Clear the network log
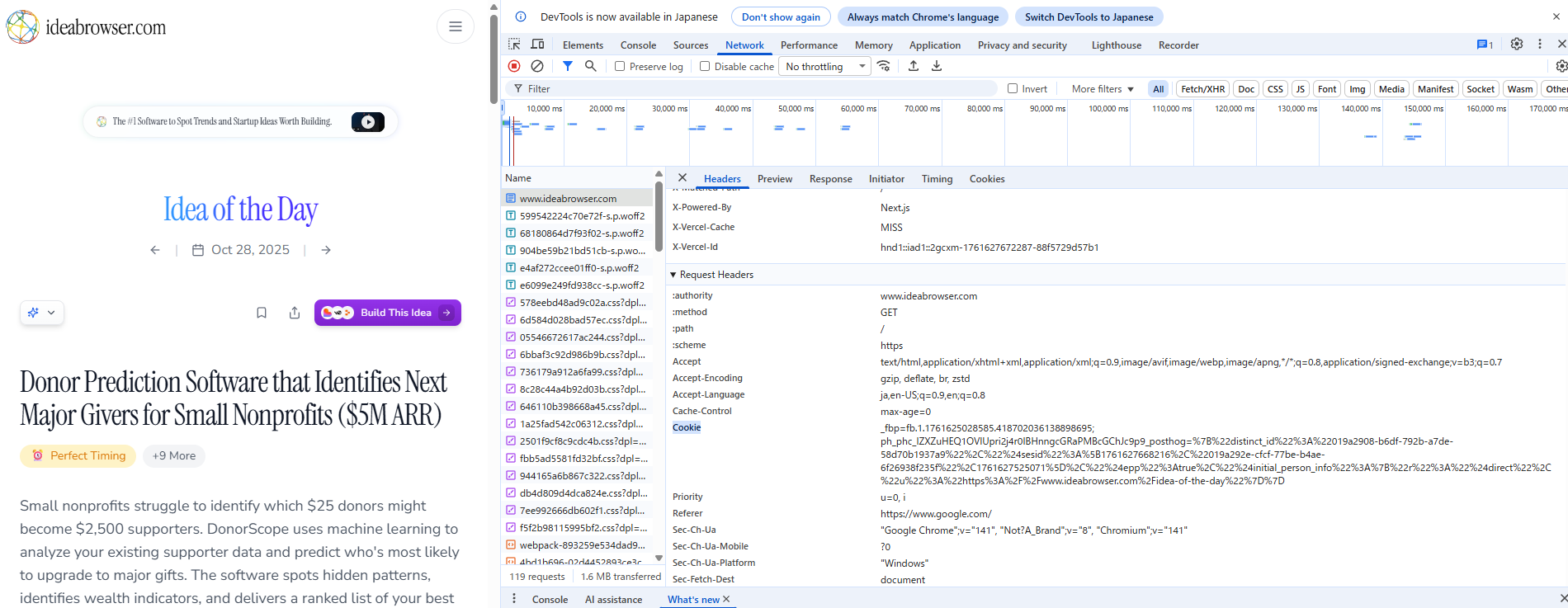1568x608 pixels. (x=537, y=66)
